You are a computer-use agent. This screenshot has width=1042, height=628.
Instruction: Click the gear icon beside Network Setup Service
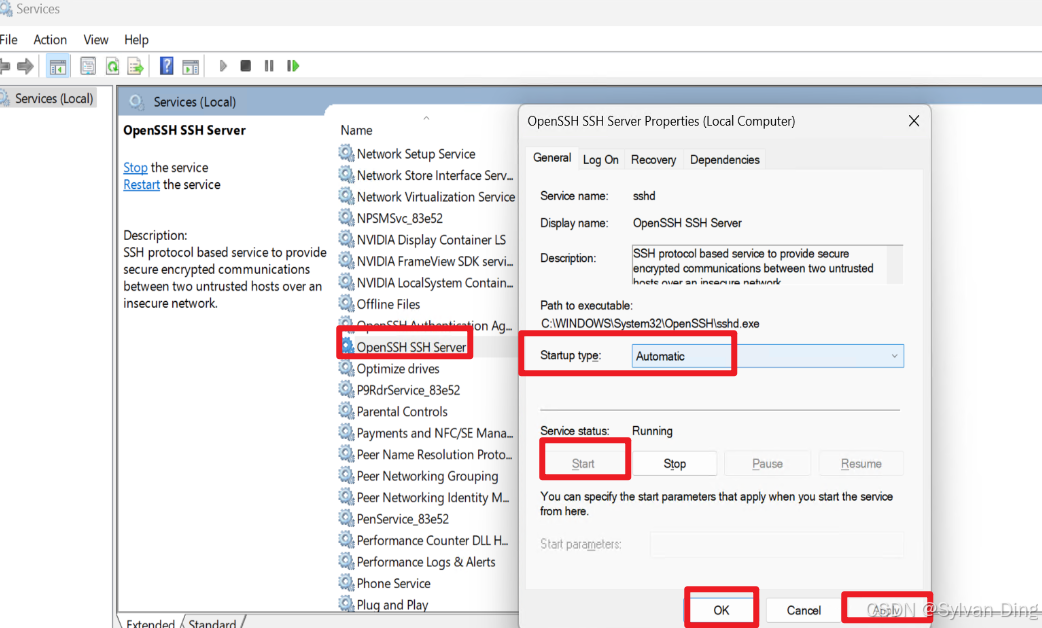click(x=346, y=153)
